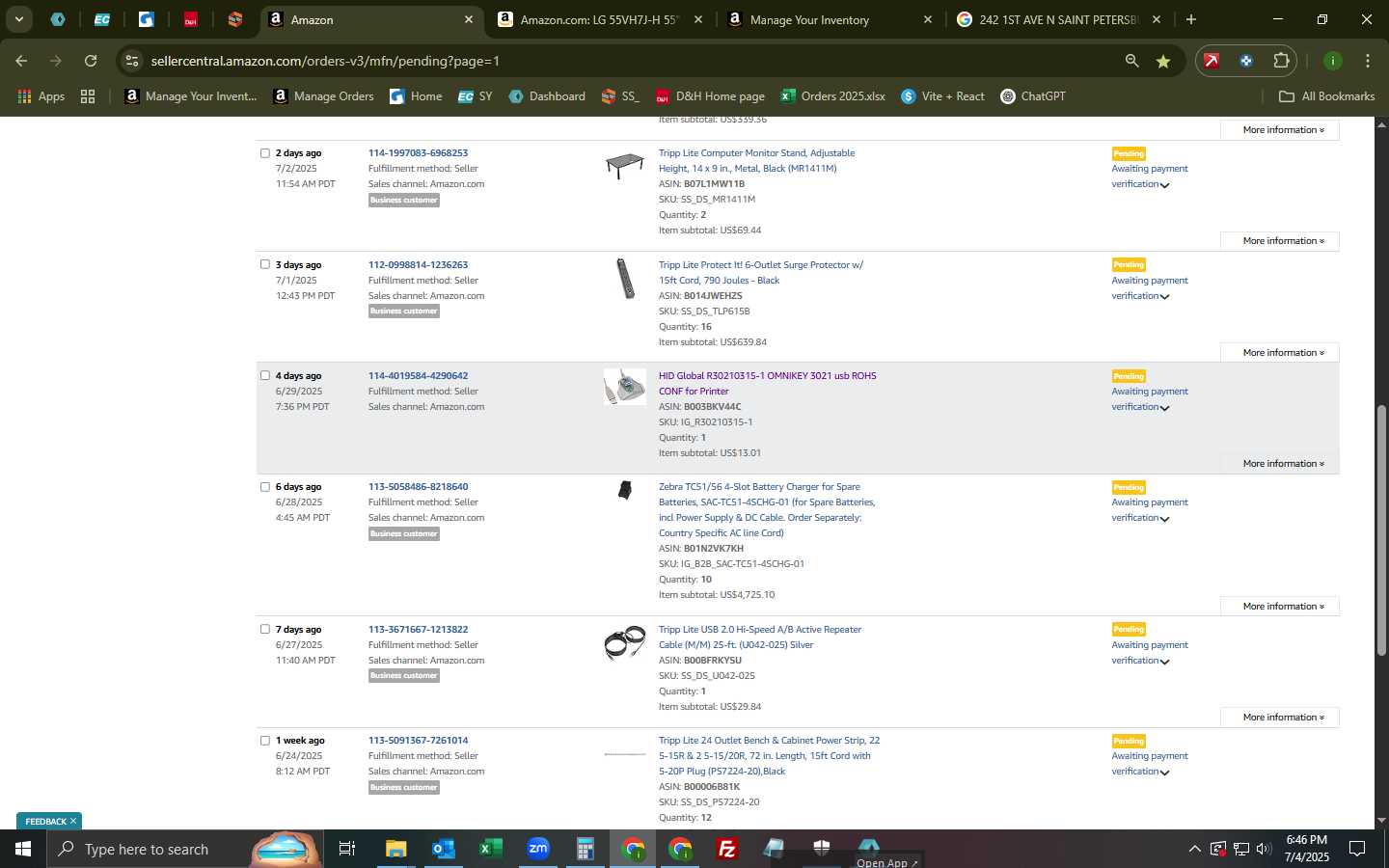
Task: Select checkbox for order 114-4019584-4290642
Action: pyautogui.click(x=265, y=375)
